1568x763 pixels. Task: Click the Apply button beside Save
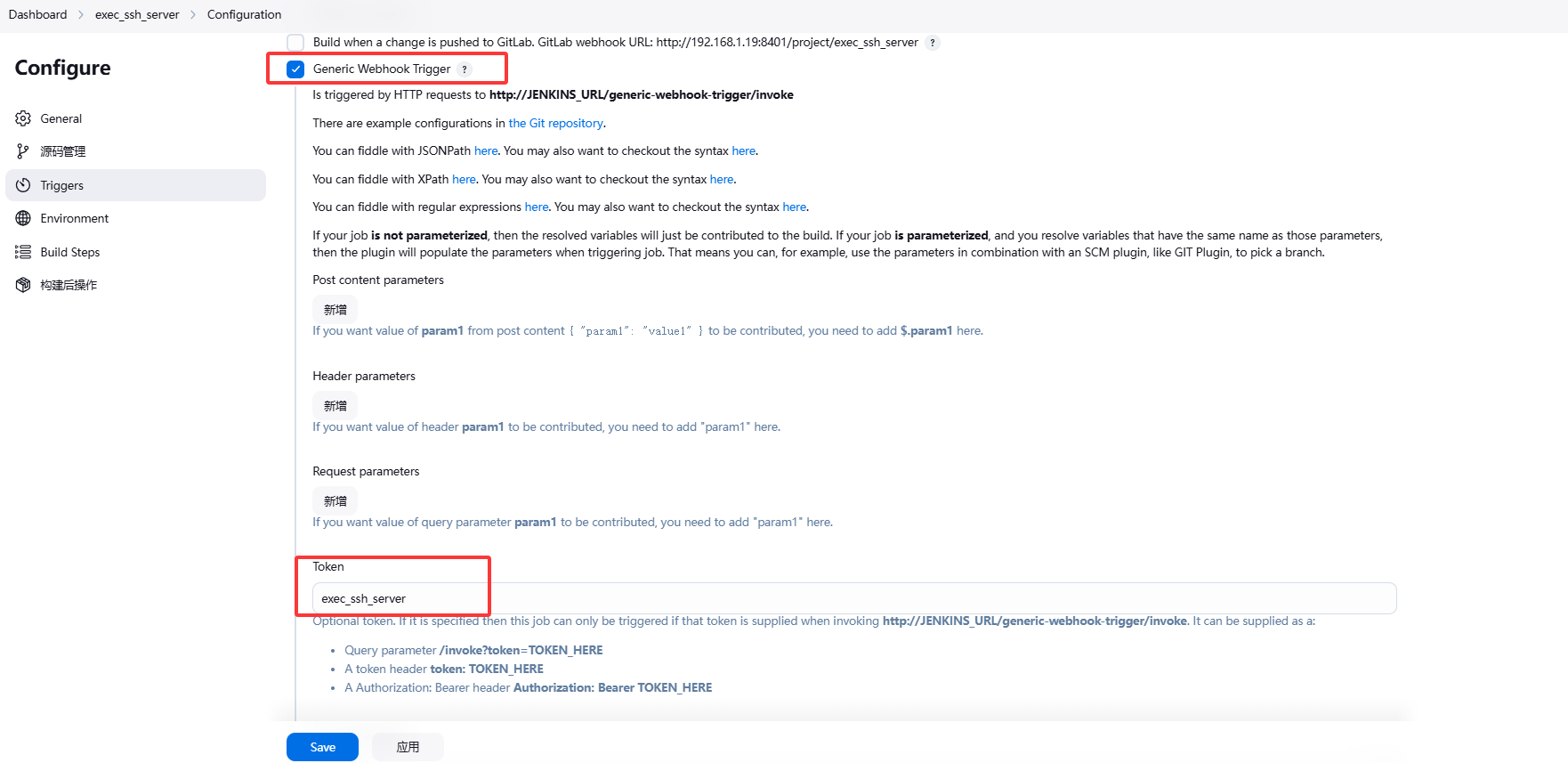point(408,747)
